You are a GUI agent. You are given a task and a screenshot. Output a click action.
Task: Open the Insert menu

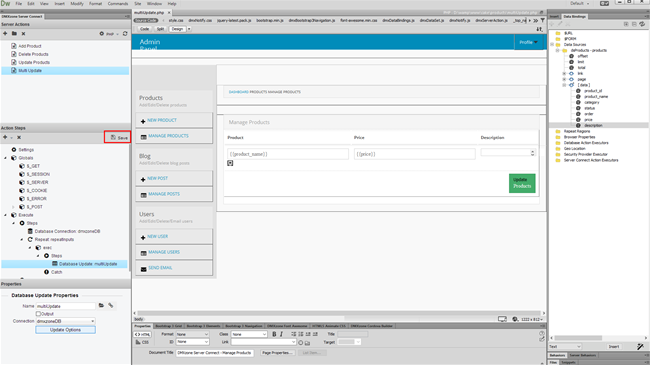[x=60, y=4]
